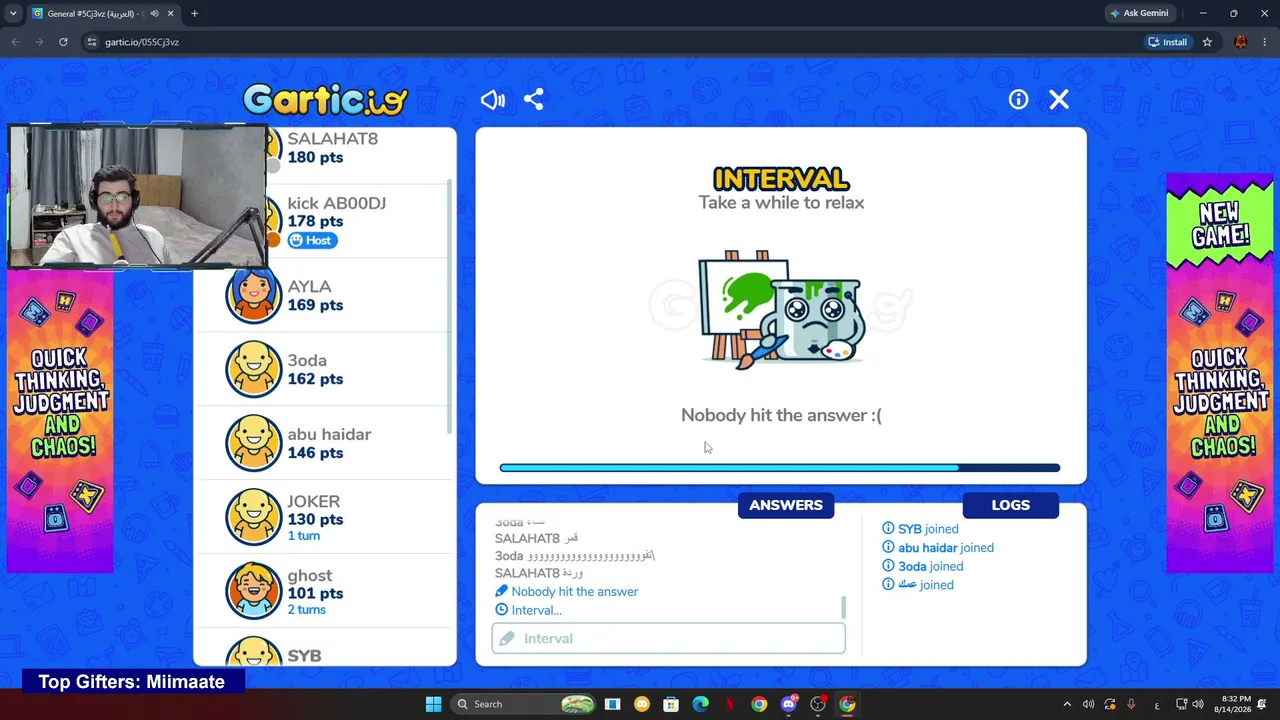Open Discord from the taskbar

click(789, 704)
